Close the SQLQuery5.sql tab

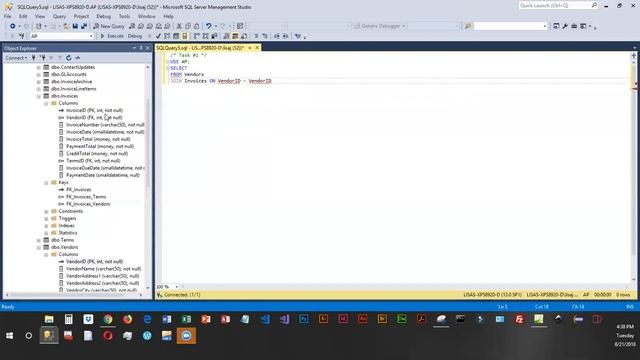pyautogui.click(x=257, y=48)
